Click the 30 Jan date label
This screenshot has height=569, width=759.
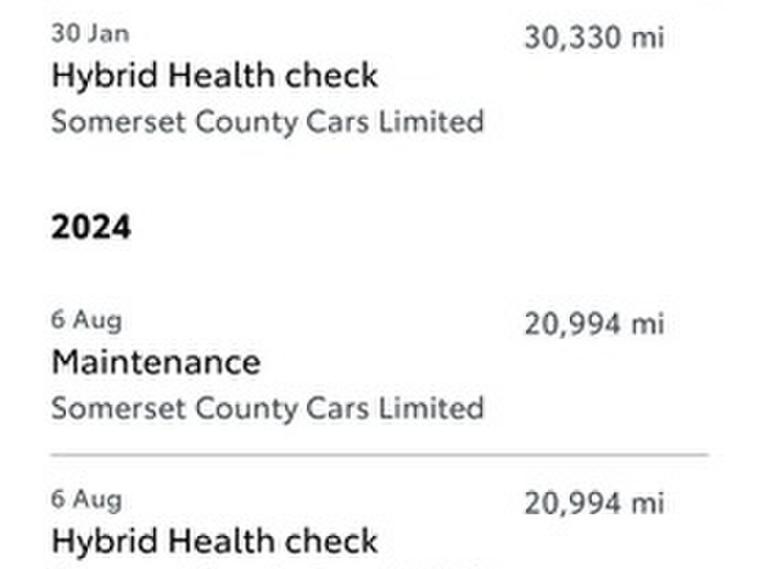point(90,33)
